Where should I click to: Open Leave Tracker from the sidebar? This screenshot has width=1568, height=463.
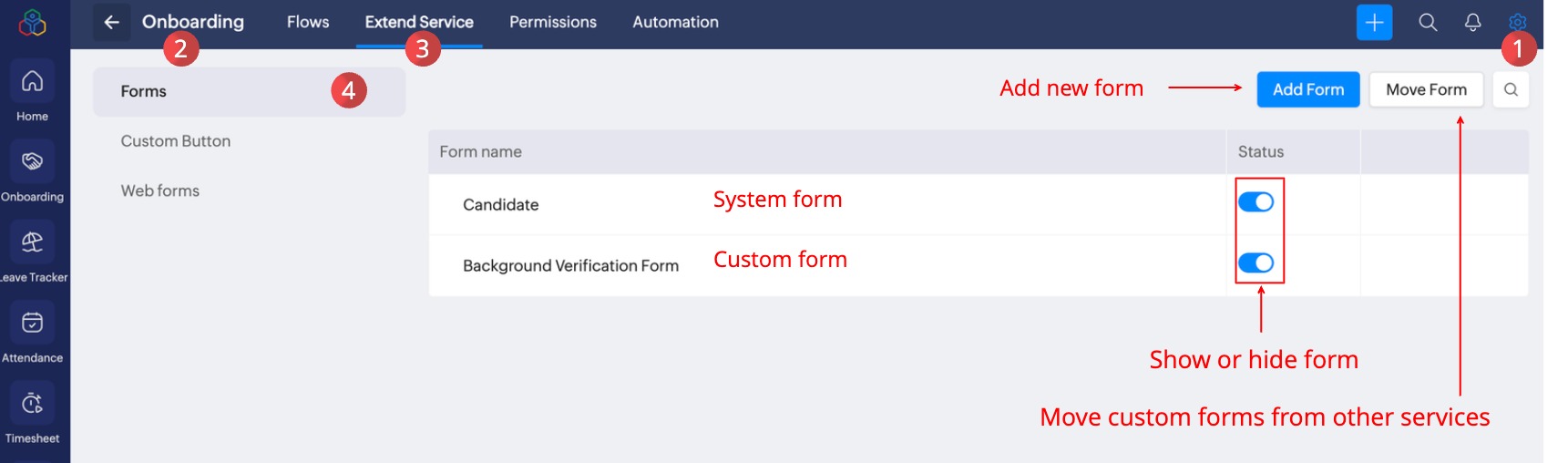33,243
